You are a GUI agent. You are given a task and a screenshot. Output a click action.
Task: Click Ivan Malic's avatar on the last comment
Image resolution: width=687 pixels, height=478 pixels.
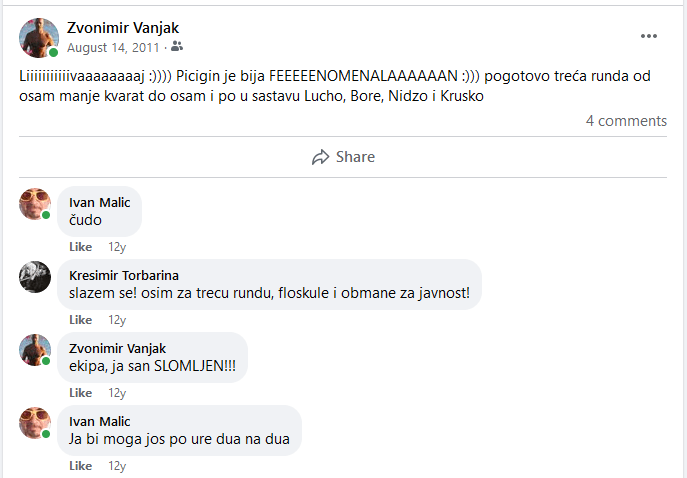(x=35, y=423)
